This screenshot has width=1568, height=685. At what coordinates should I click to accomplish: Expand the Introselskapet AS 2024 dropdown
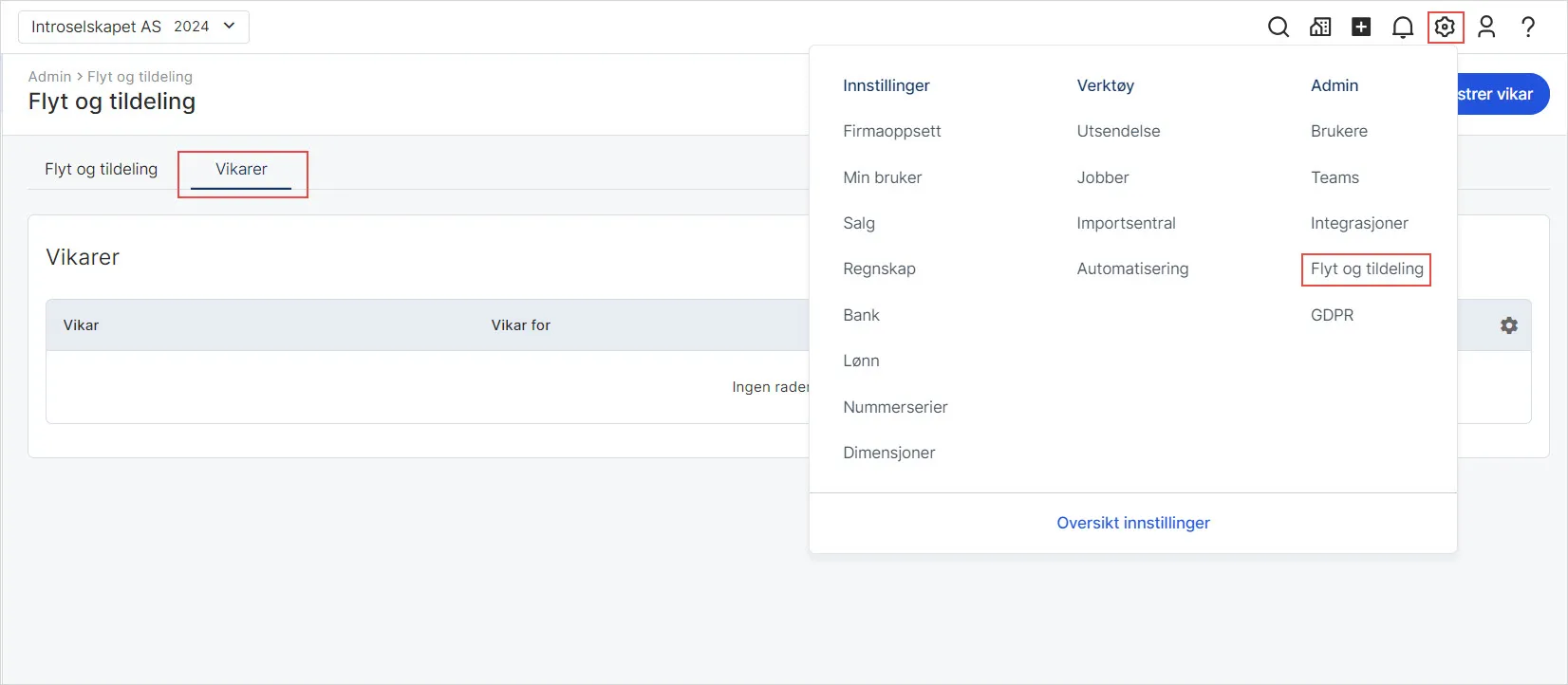134,27
